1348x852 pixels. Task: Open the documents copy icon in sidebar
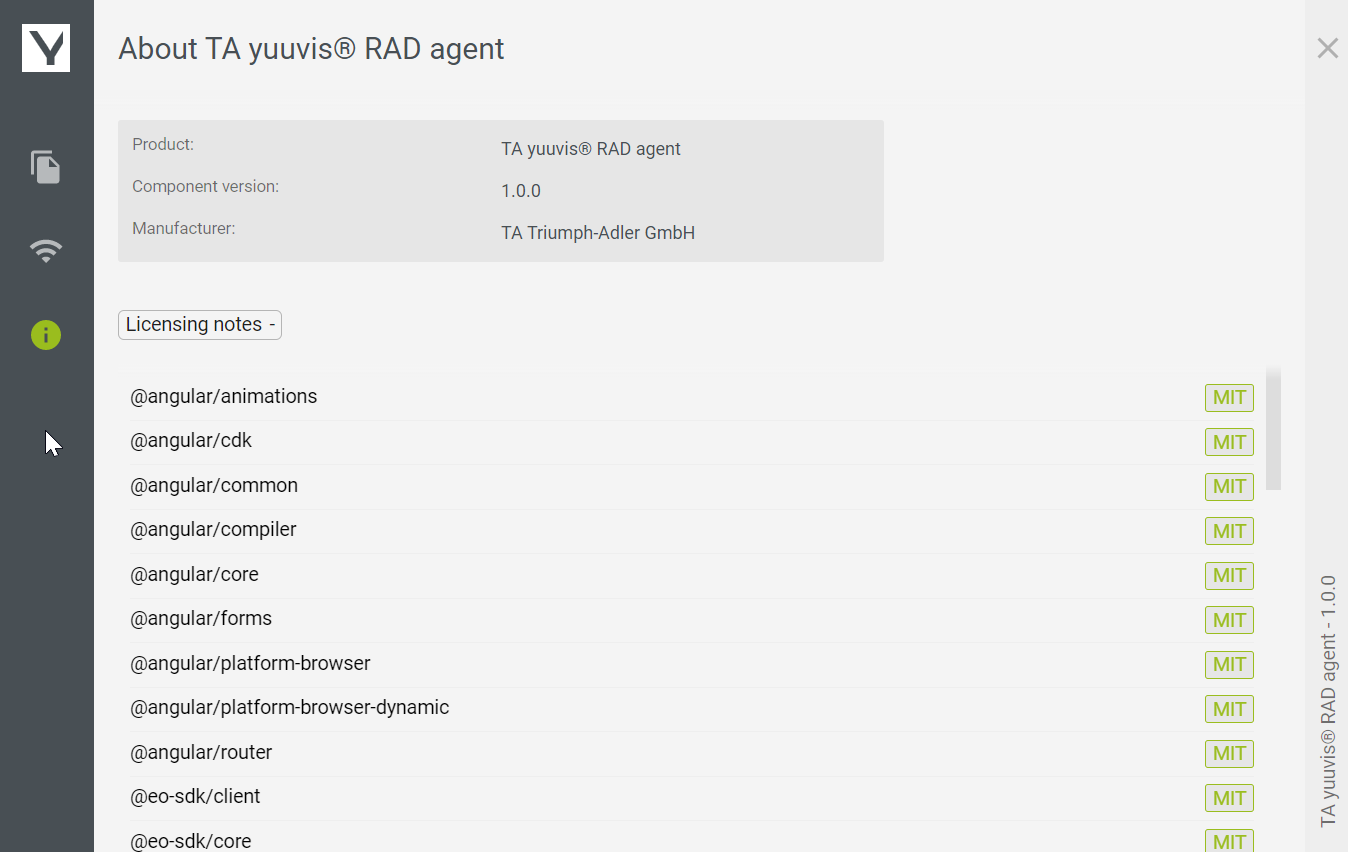tap(46, 167)
